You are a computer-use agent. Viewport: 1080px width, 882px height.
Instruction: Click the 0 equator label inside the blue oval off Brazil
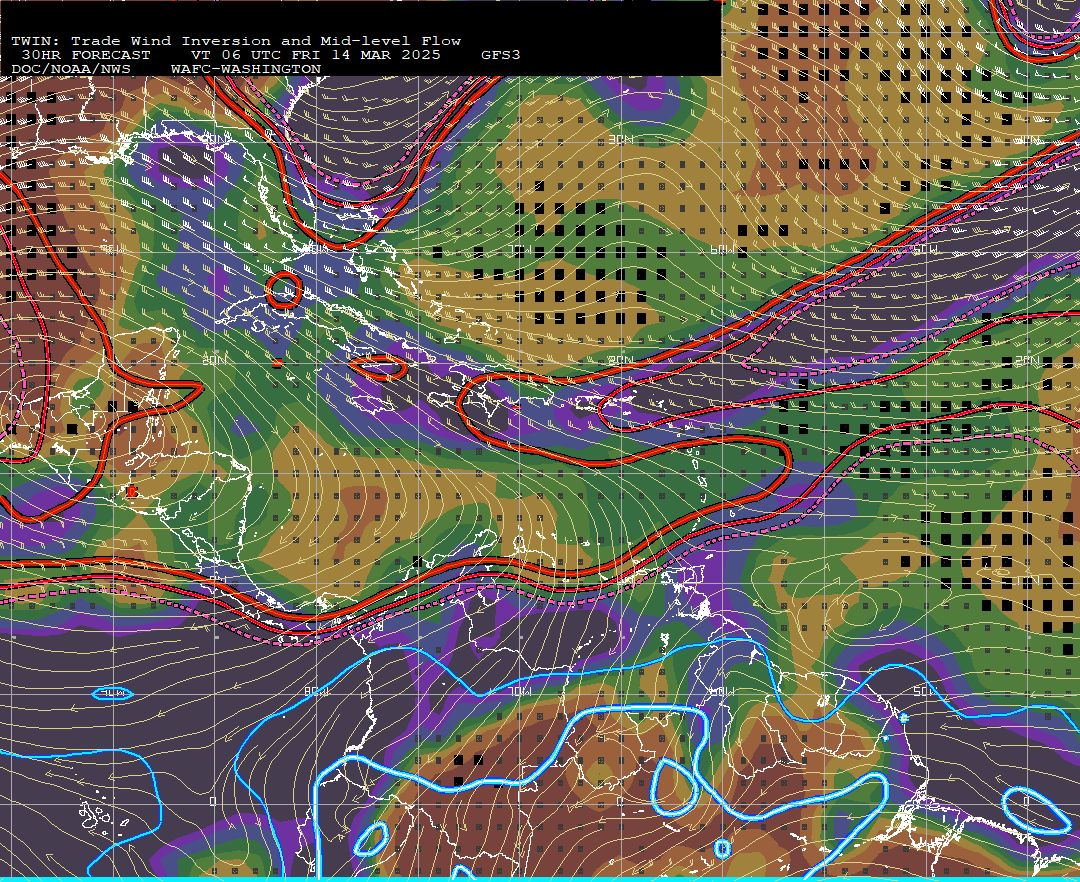[x=1026, y=801]
